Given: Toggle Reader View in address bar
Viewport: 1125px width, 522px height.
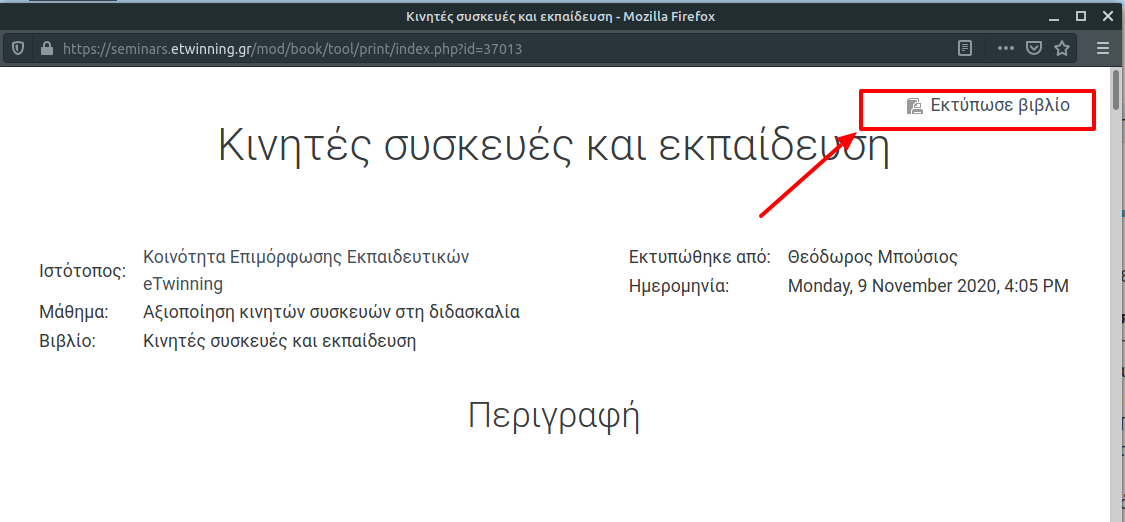Looking at the screenshot, I should pyautogui.click(x=965, y=48).
